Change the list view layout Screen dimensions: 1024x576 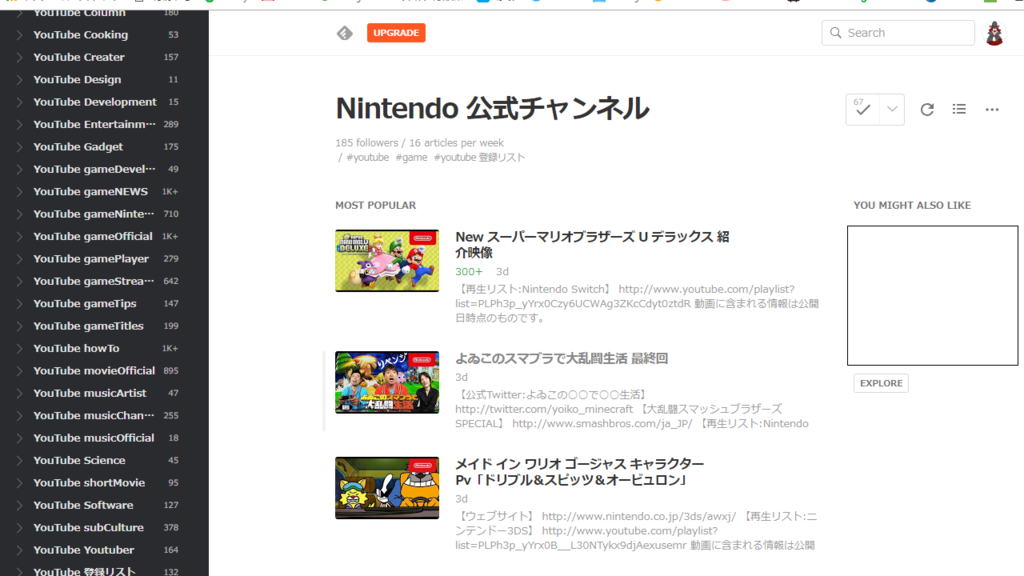pos(959,109)
